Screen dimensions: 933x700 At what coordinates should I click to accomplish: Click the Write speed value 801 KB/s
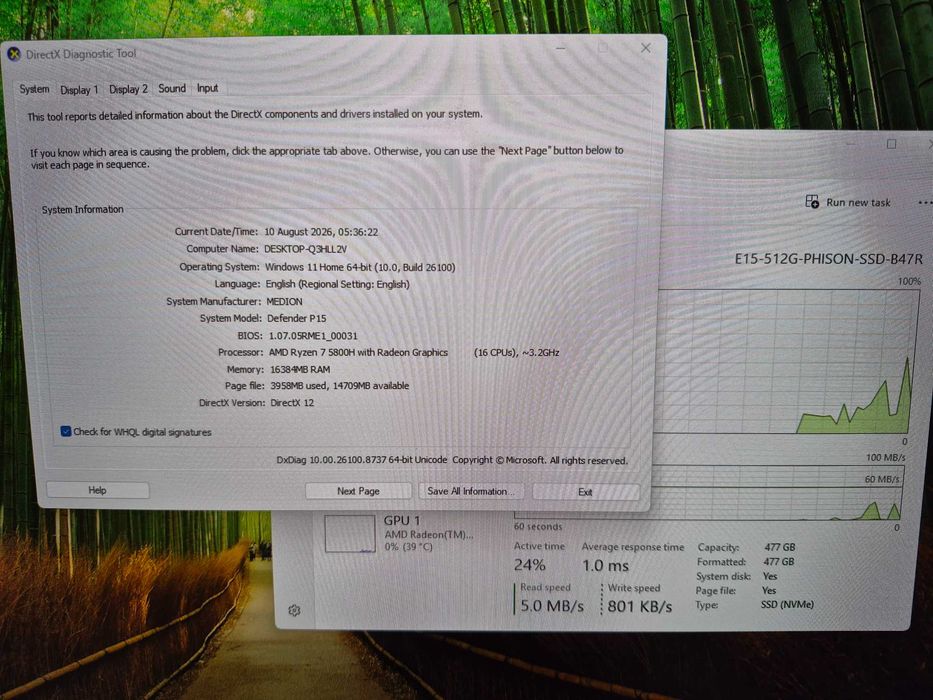click(640, 607)
